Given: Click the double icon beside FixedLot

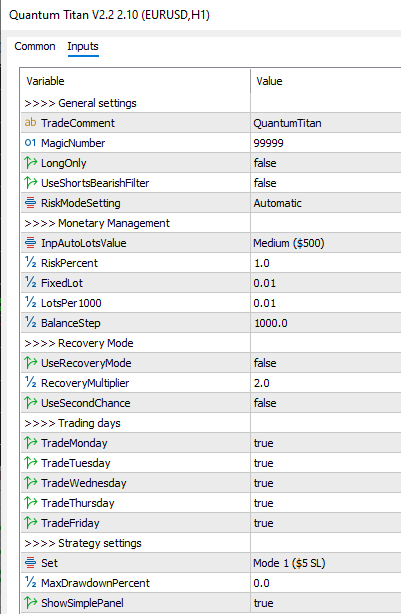Looking at the screenshot, I should (x=31, y=282).
